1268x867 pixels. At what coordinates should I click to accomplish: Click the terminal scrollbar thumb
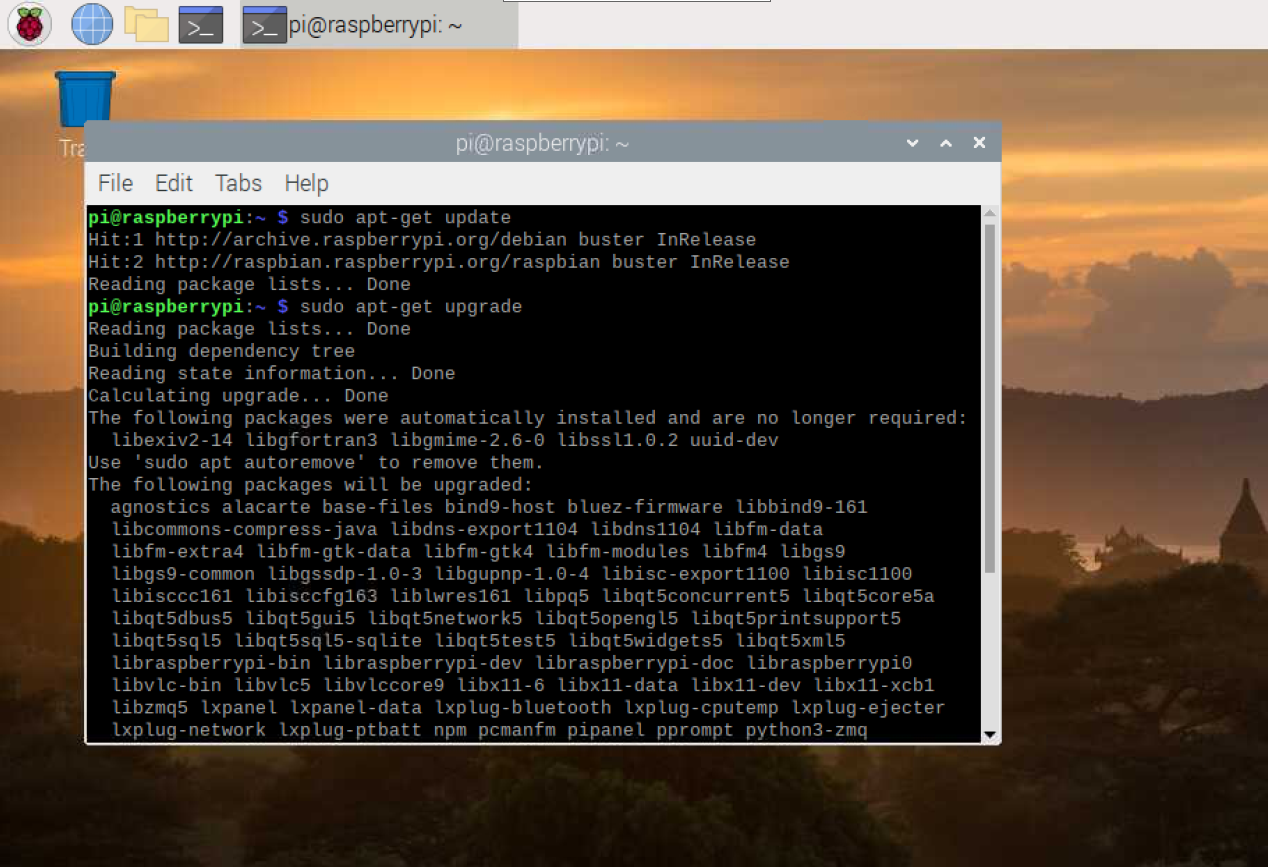(990, 398)
